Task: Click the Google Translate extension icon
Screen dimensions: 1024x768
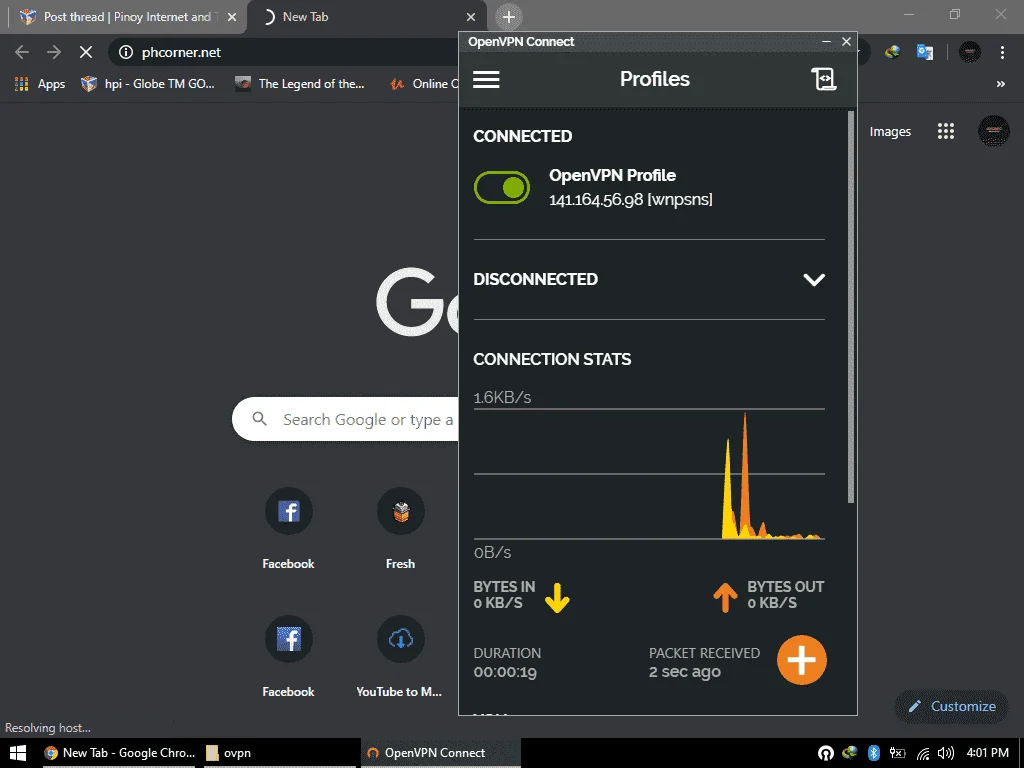Action: (925, 52)
